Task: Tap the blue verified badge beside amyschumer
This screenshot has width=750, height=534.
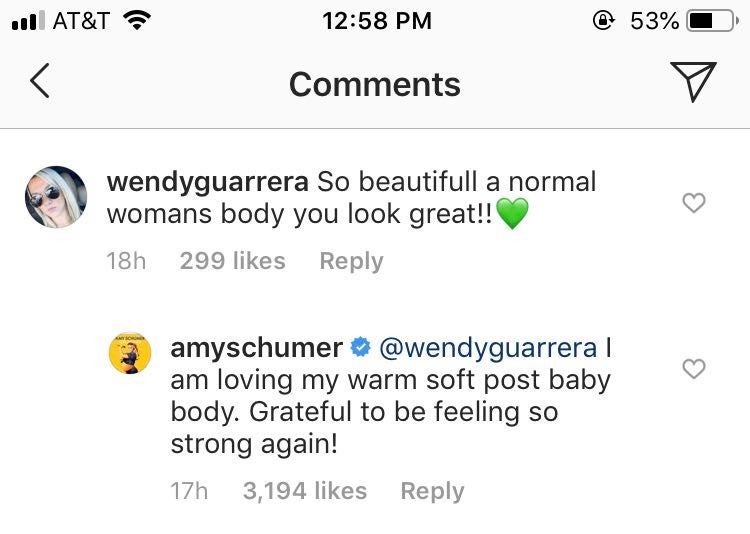Action: (362, 348)
